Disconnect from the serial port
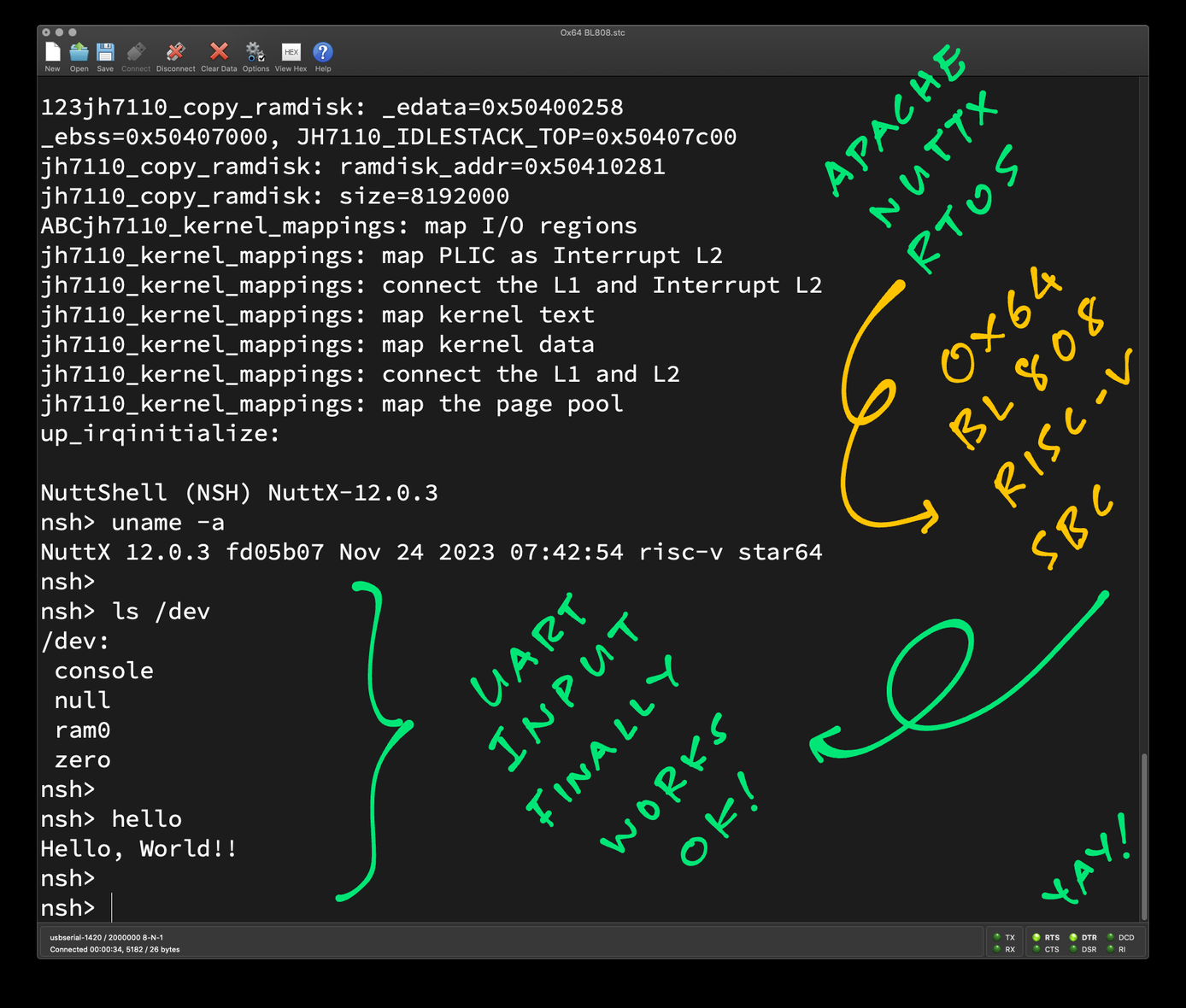Screen dimensions: 1186x1008 tap(175, 53)
